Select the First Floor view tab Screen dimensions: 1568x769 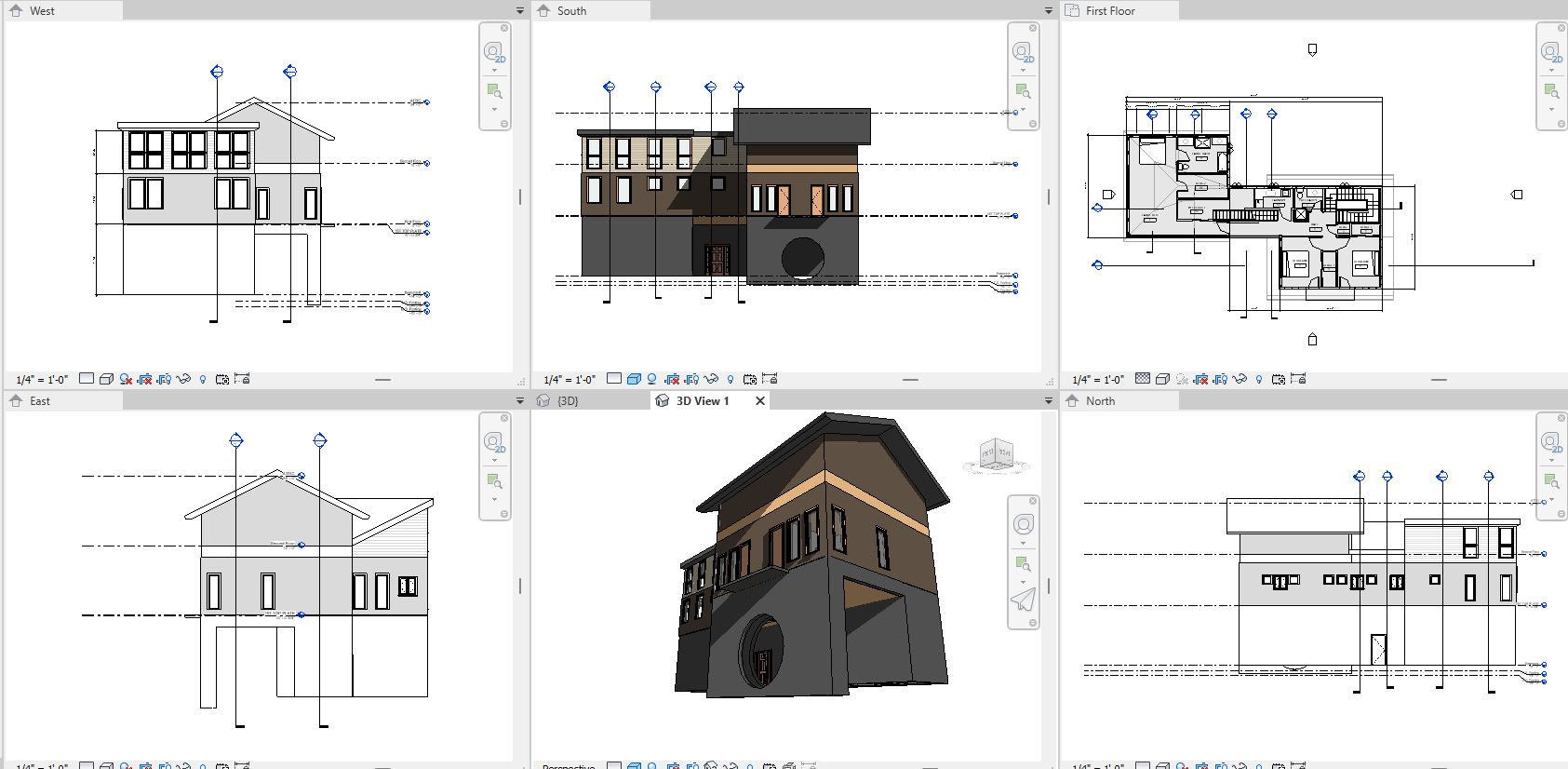[x=1119, y=11]
